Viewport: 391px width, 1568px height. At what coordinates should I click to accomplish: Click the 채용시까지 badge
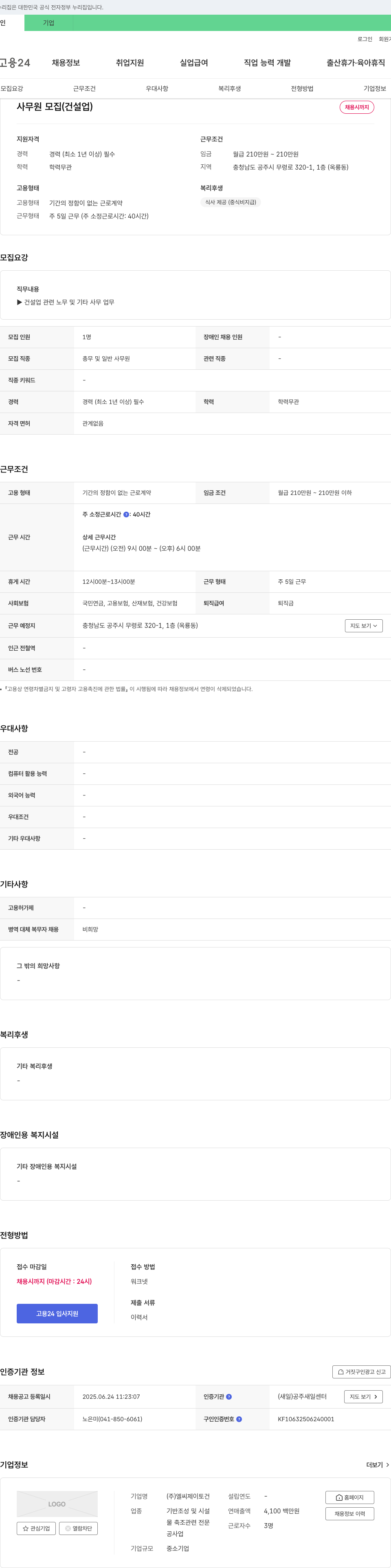coord(356,107)
